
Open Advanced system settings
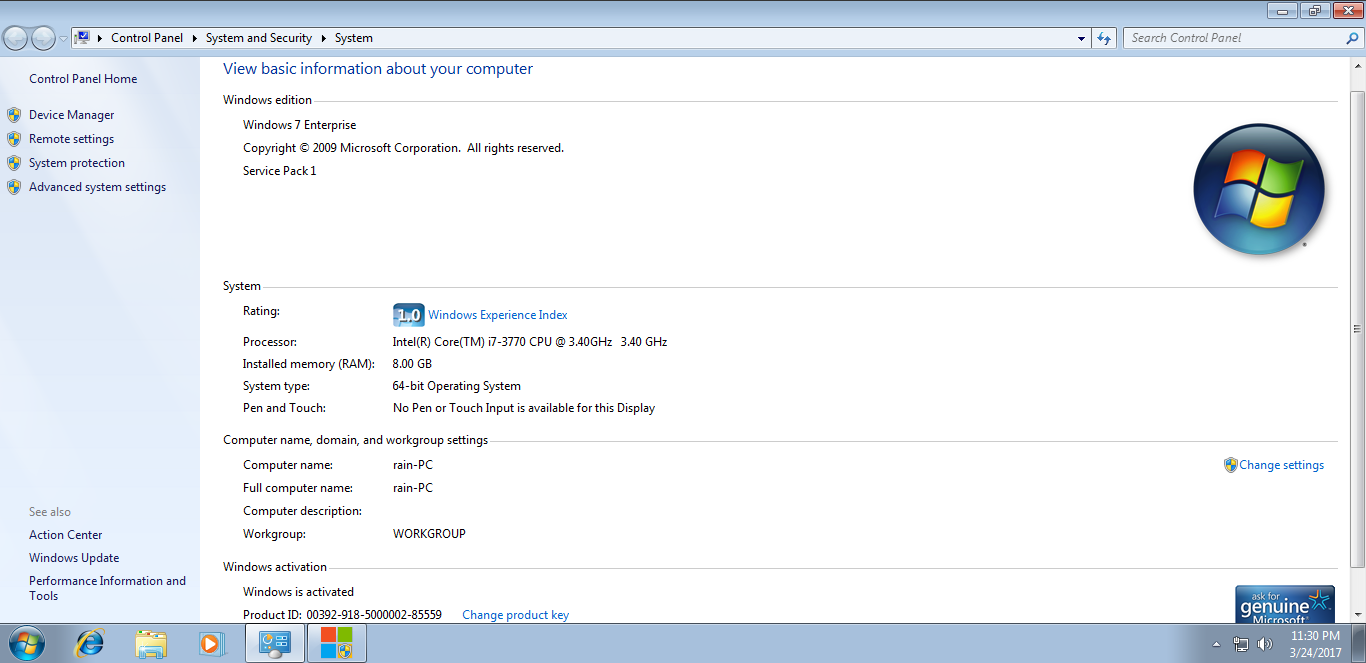point(97,187)
